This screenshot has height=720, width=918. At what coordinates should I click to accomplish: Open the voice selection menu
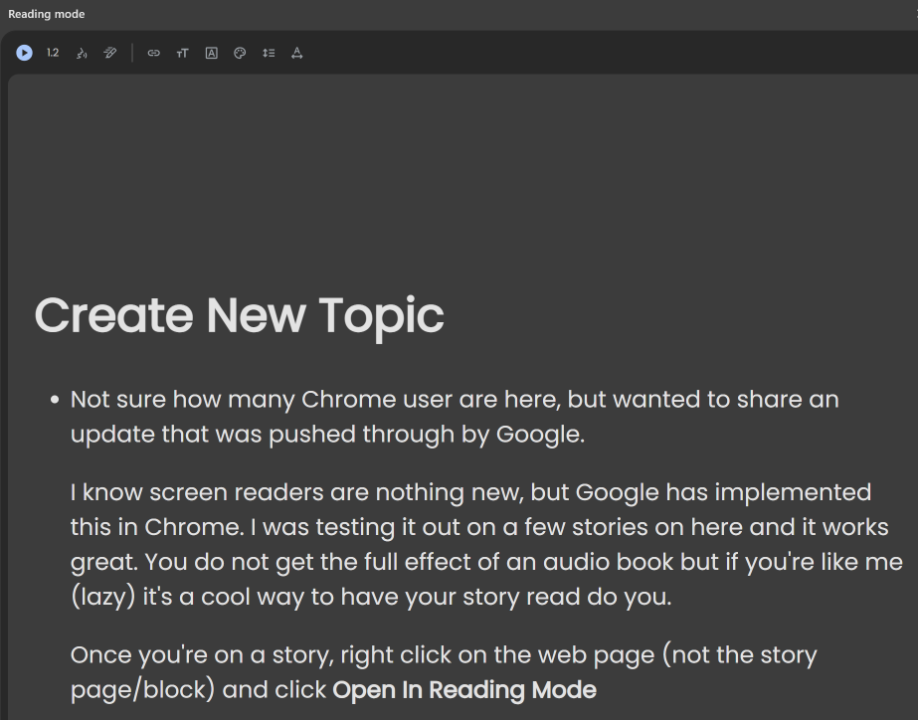pyautogui.click(x=82, y=53)
